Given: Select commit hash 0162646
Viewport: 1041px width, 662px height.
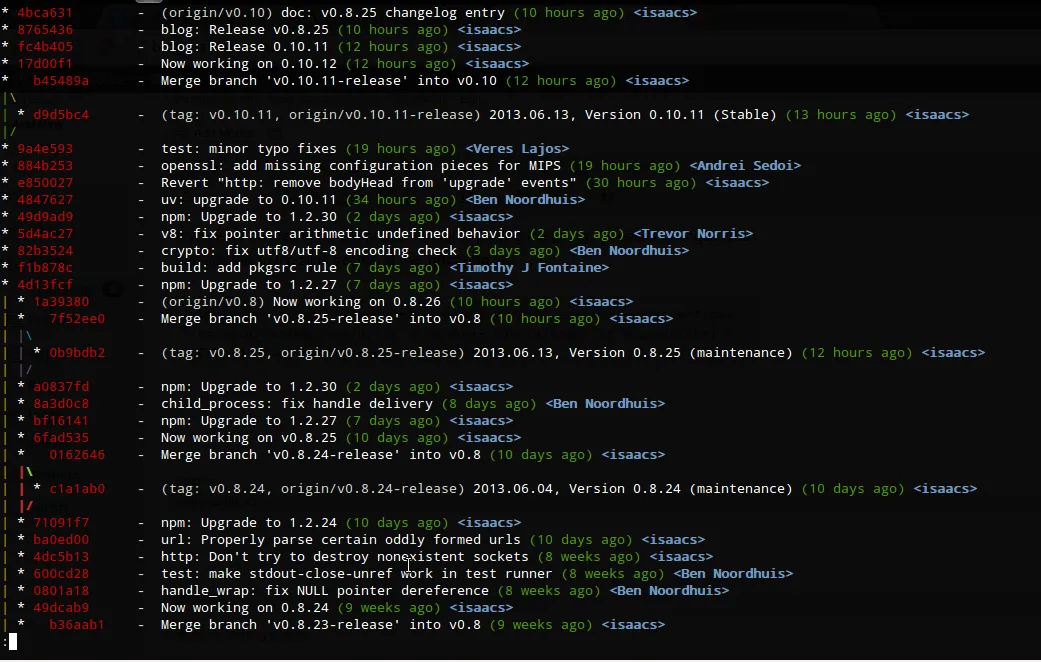Looking at the screenshot, I should coord(77,455).
